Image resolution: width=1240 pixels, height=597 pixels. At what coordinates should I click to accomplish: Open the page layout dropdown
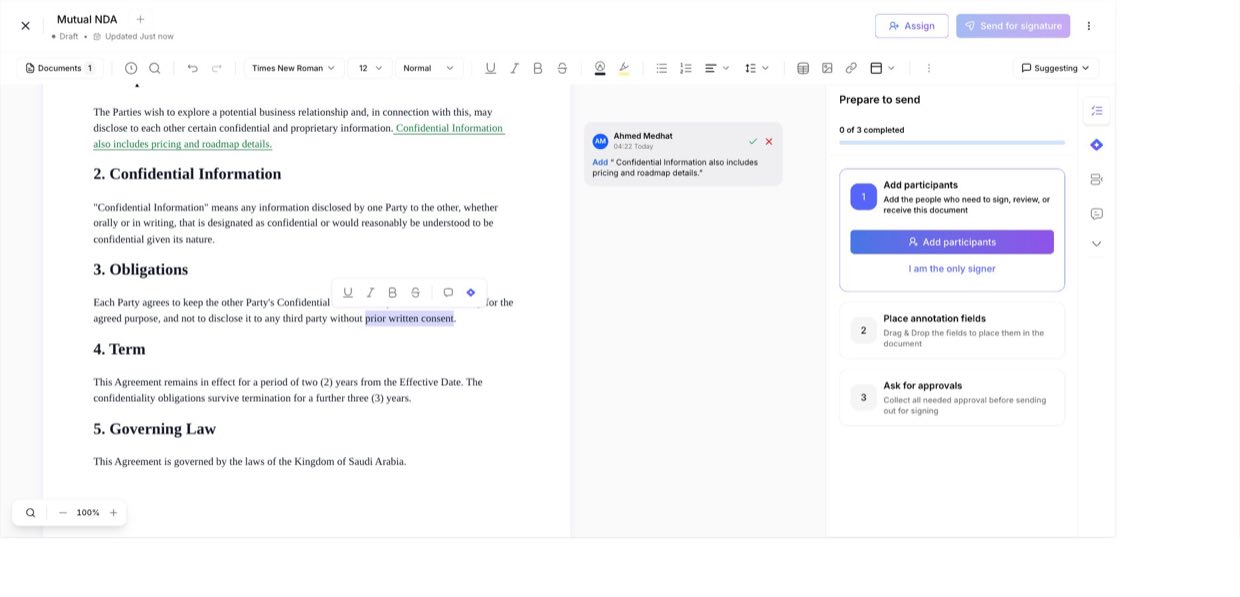882,68
